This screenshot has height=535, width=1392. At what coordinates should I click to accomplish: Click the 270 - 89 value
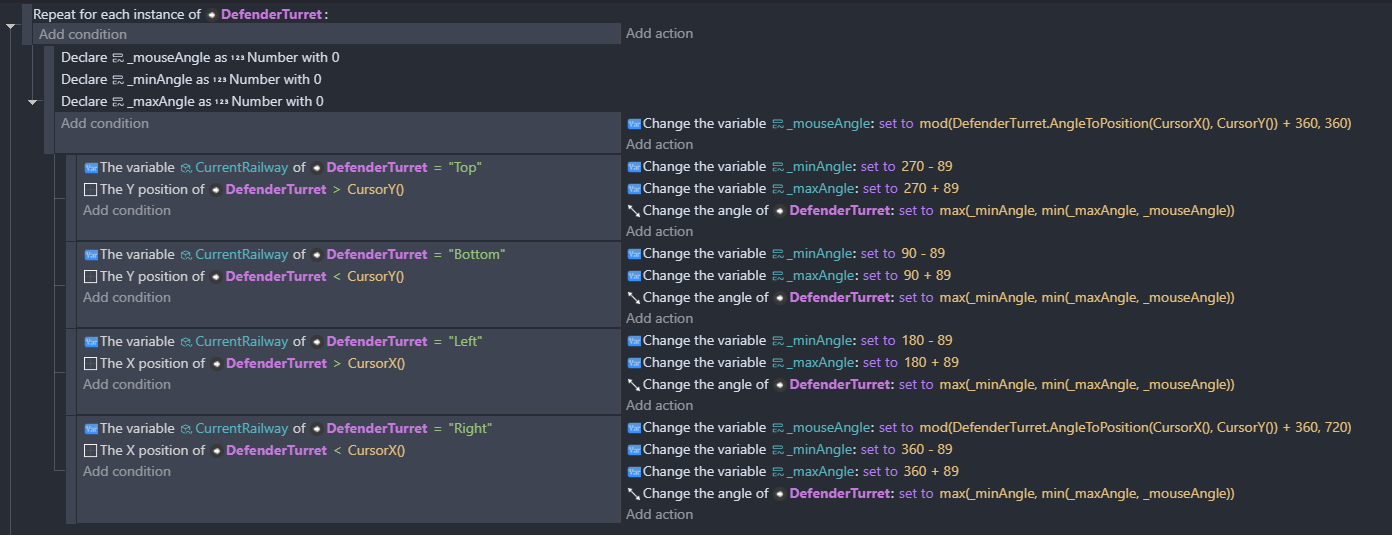(x=929, y=167)
